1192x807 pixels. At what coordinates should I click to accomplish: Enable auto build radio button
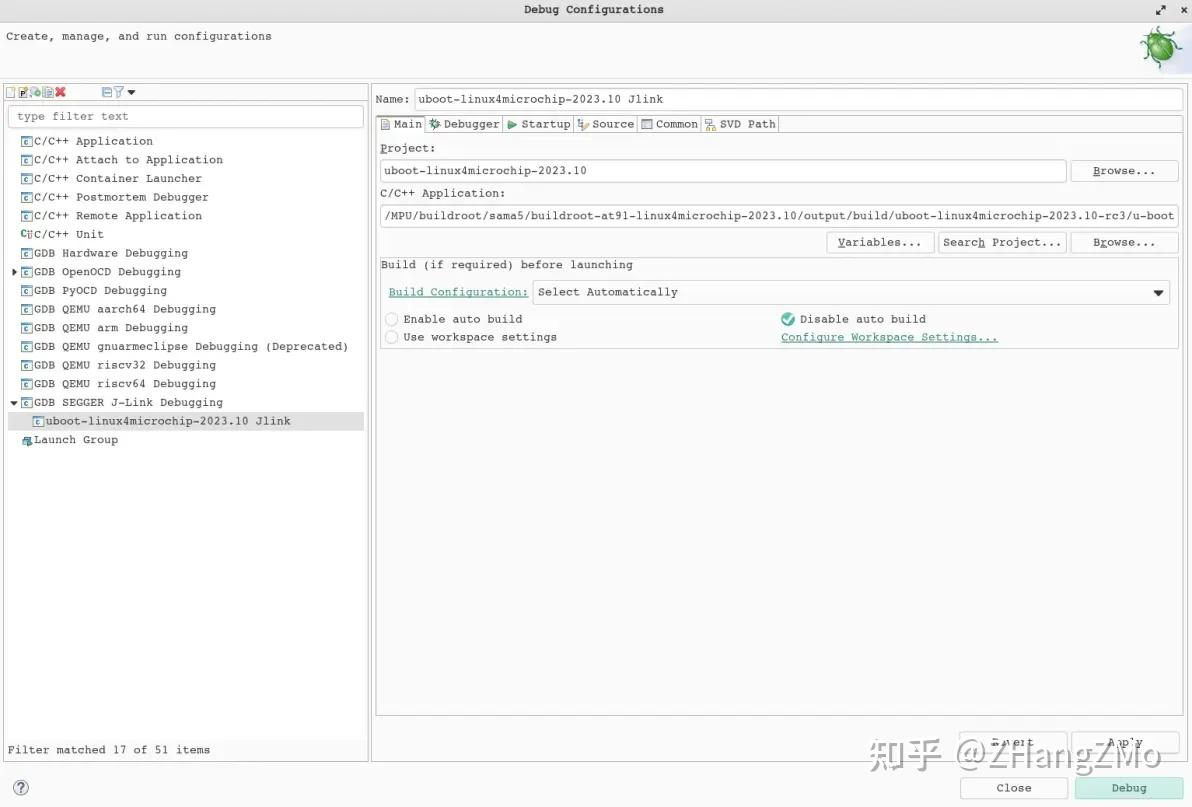tap(391, 319)
